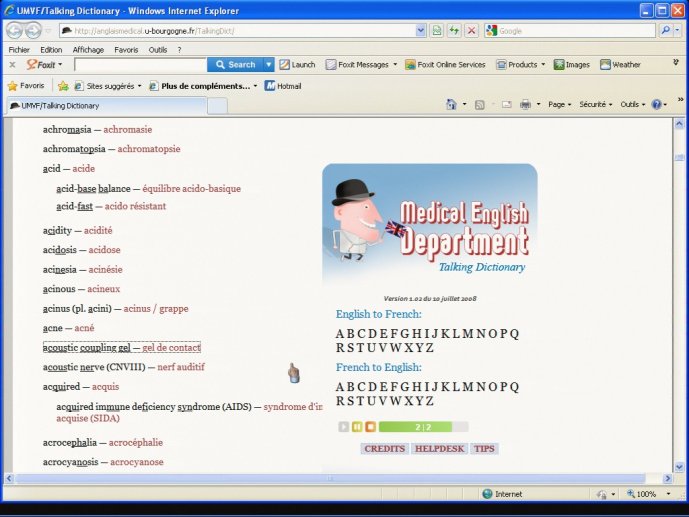
Task: Click the Foxit Search button
Action: click(x=236, y=65)
